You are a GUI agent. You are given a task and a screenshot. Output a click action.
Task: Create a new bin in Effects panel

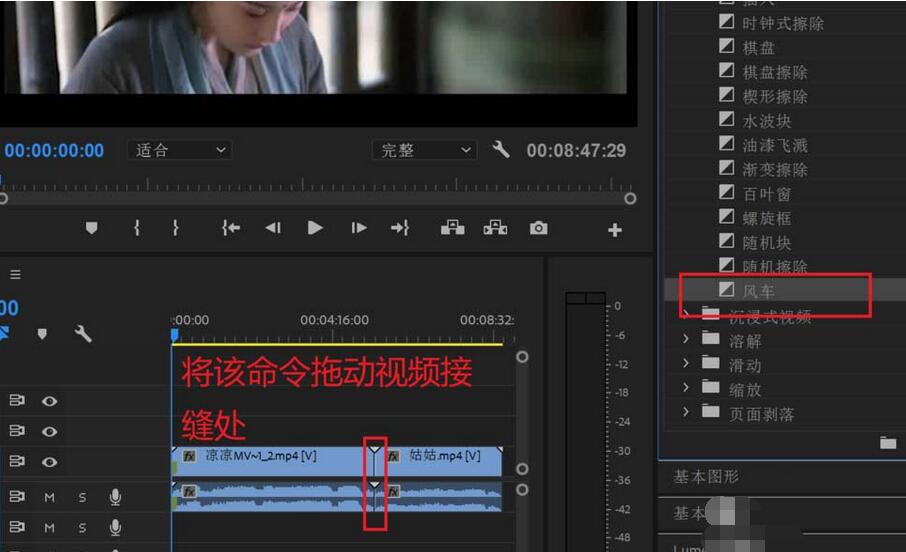coord(888,443)
